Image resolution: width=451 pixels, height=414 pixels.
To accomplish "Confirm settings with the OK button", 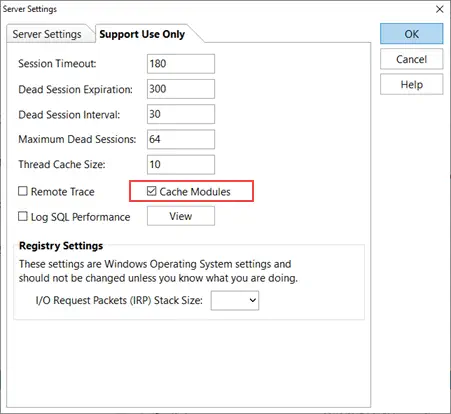I will [412, 34].
